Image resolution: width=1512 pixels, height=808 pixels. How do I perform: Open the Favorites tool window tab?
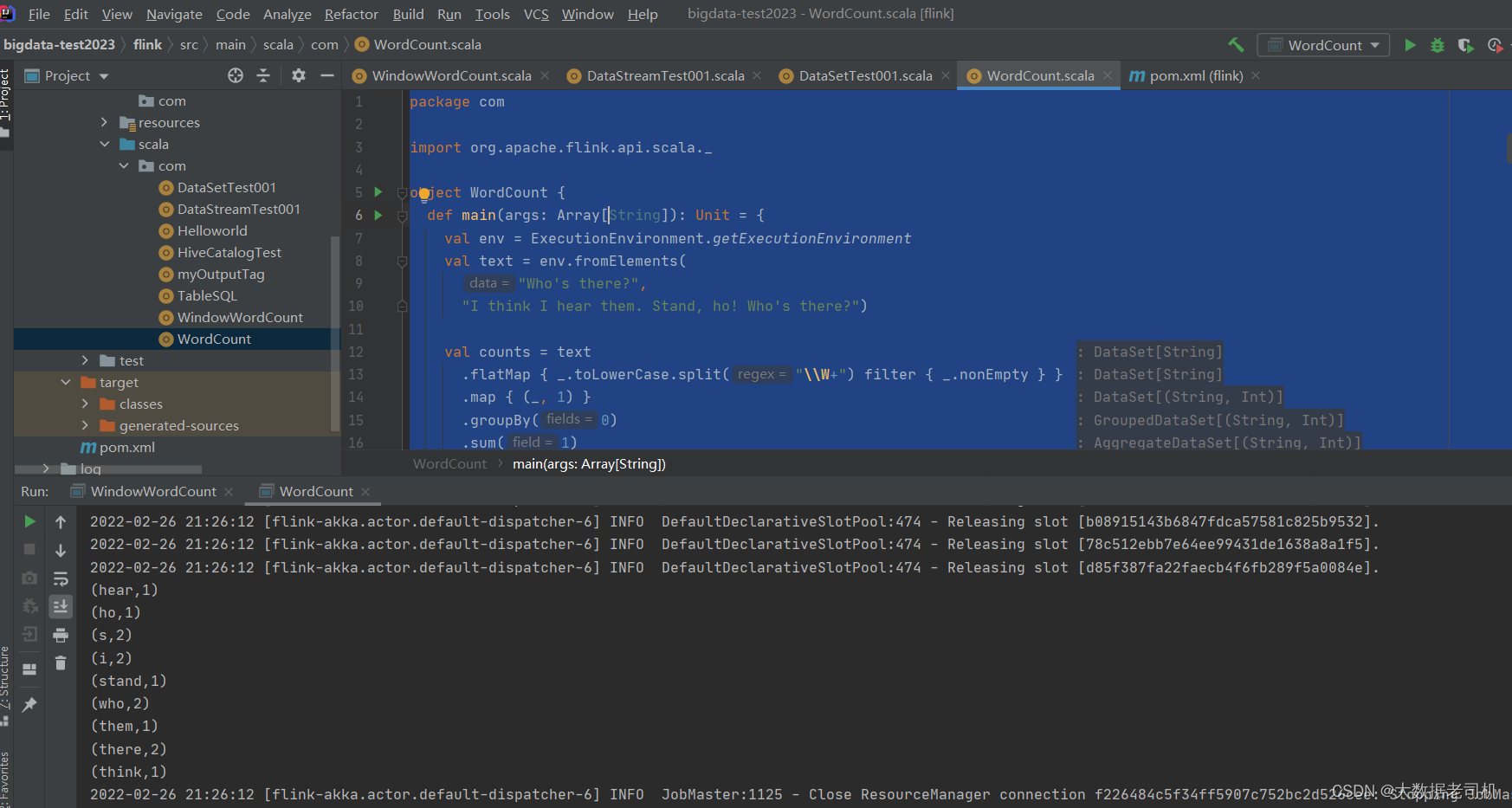click(5, 779)
